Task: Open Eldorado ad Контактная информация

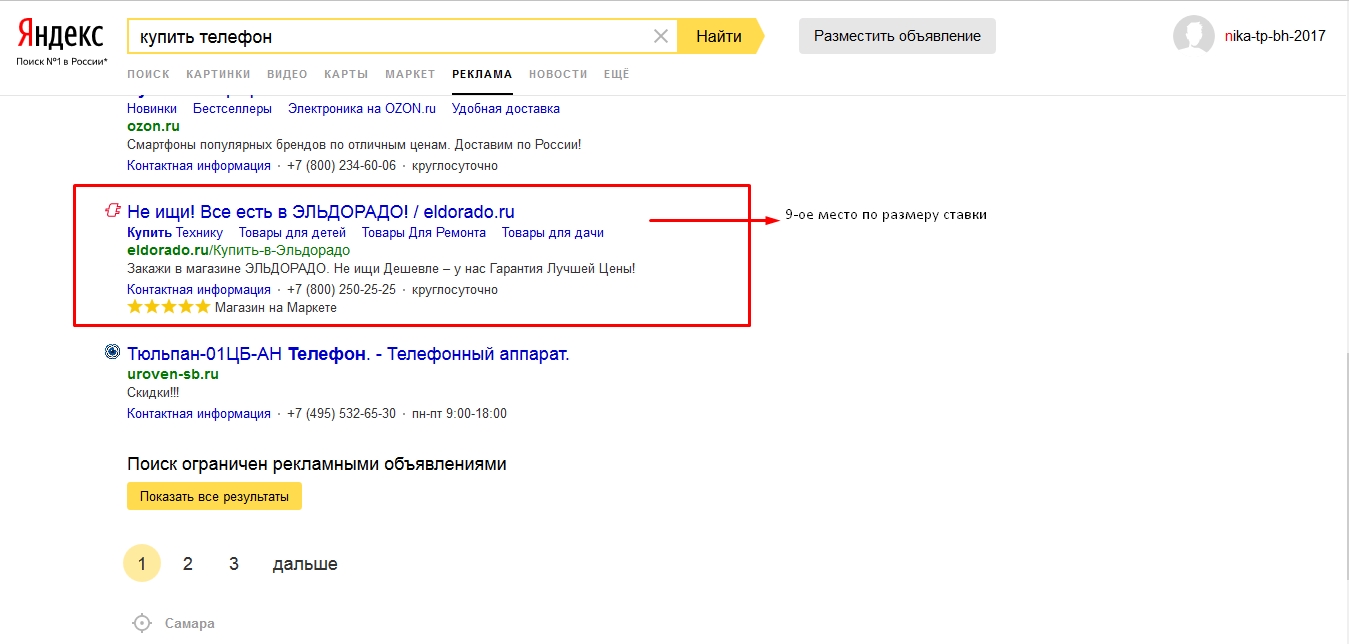Action: (x=199, y=289)
